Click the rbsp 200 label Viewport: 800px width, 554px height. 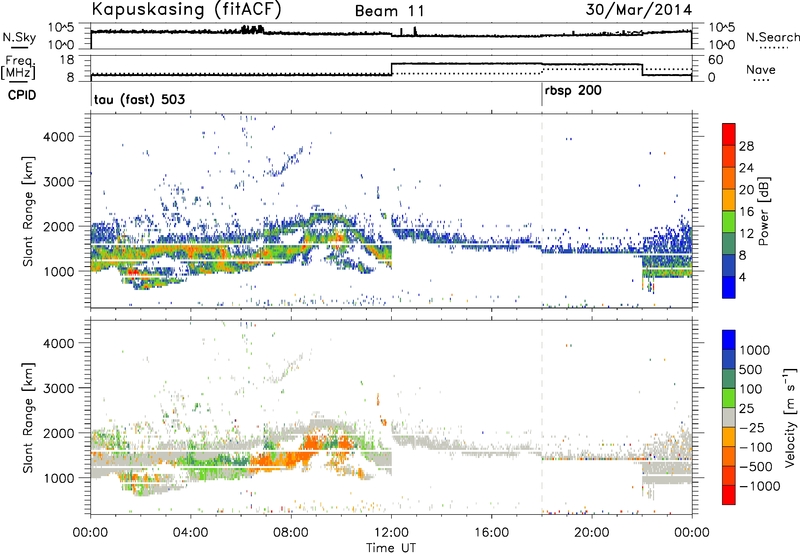coord(573,91)
